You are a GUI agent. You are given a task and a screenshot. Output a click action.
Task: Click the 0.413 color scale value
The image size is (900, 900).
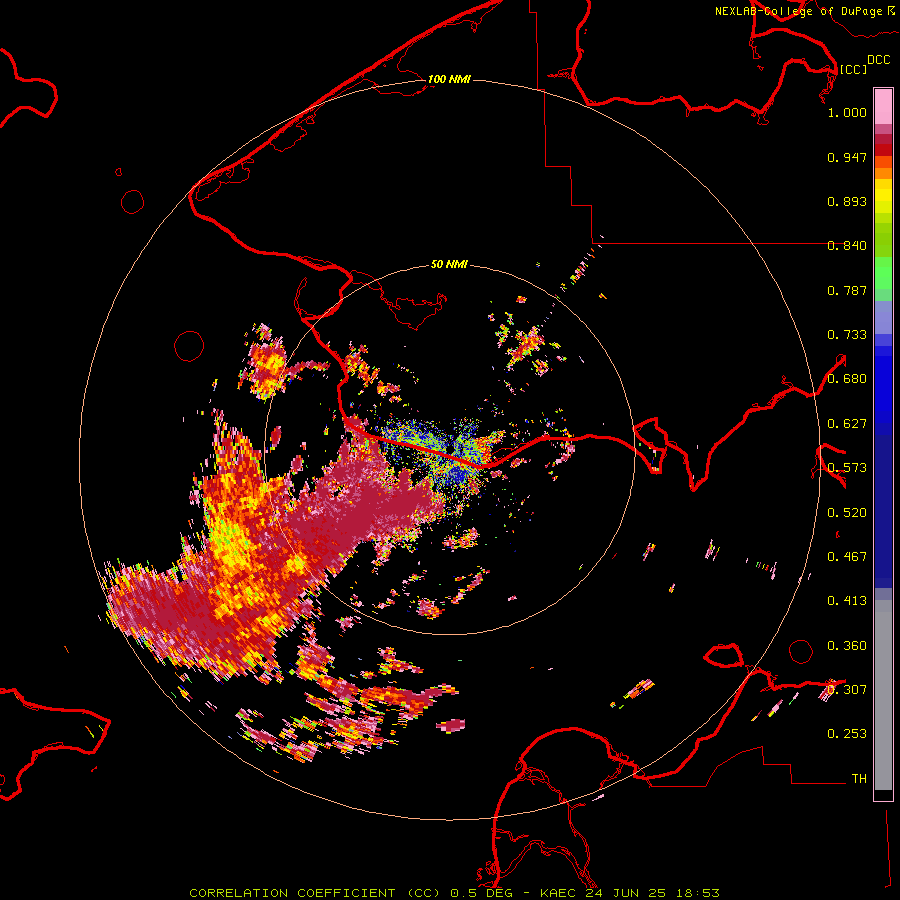point(847,601)
